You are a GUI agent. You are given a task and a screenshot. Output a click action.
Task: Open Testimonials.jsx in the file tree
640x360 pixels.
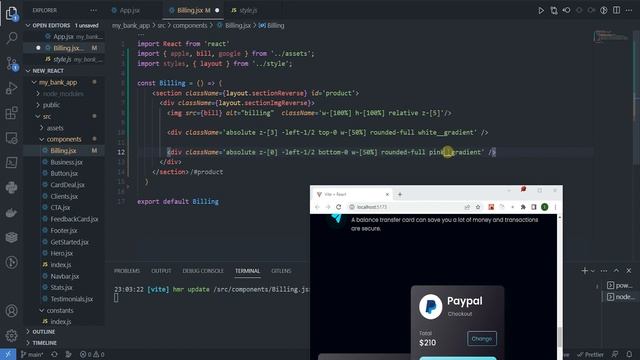point(71,299)
